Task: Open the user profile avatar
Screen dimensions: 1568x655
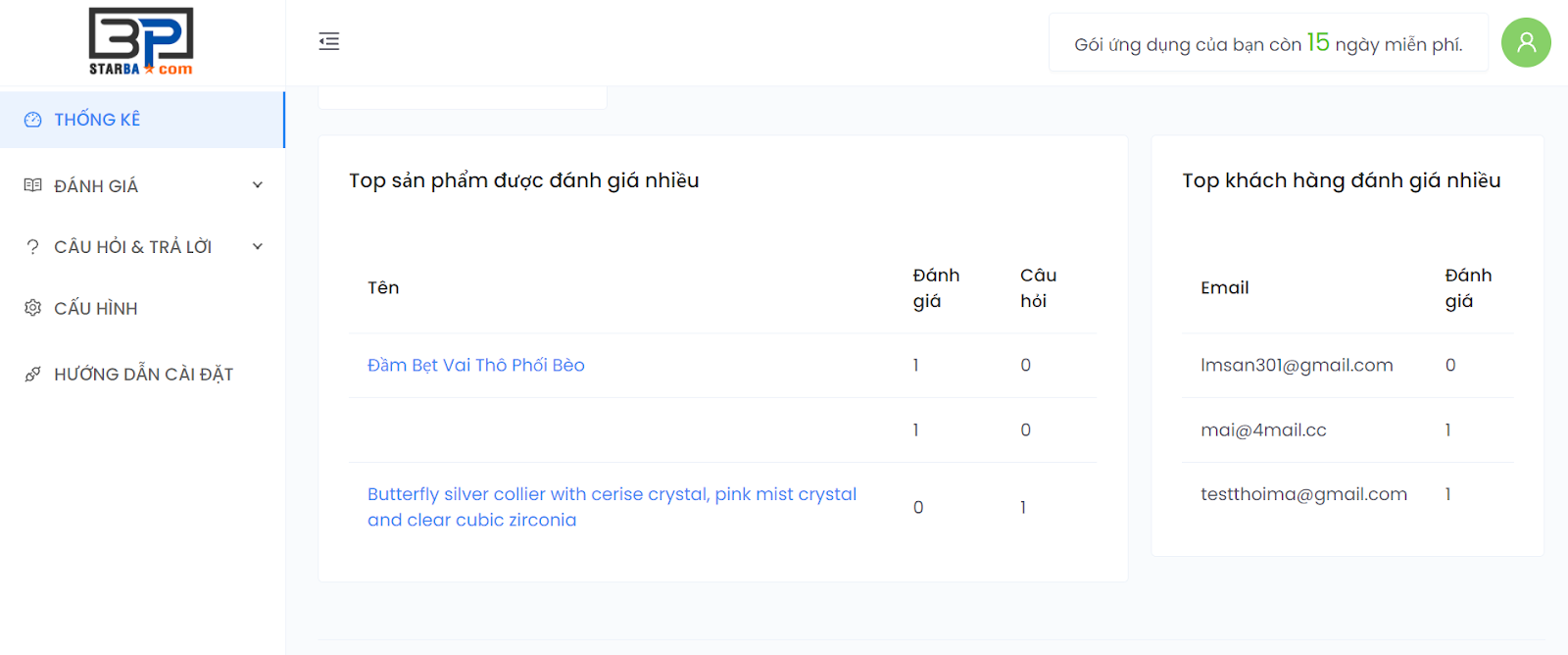Action: 1526,42
